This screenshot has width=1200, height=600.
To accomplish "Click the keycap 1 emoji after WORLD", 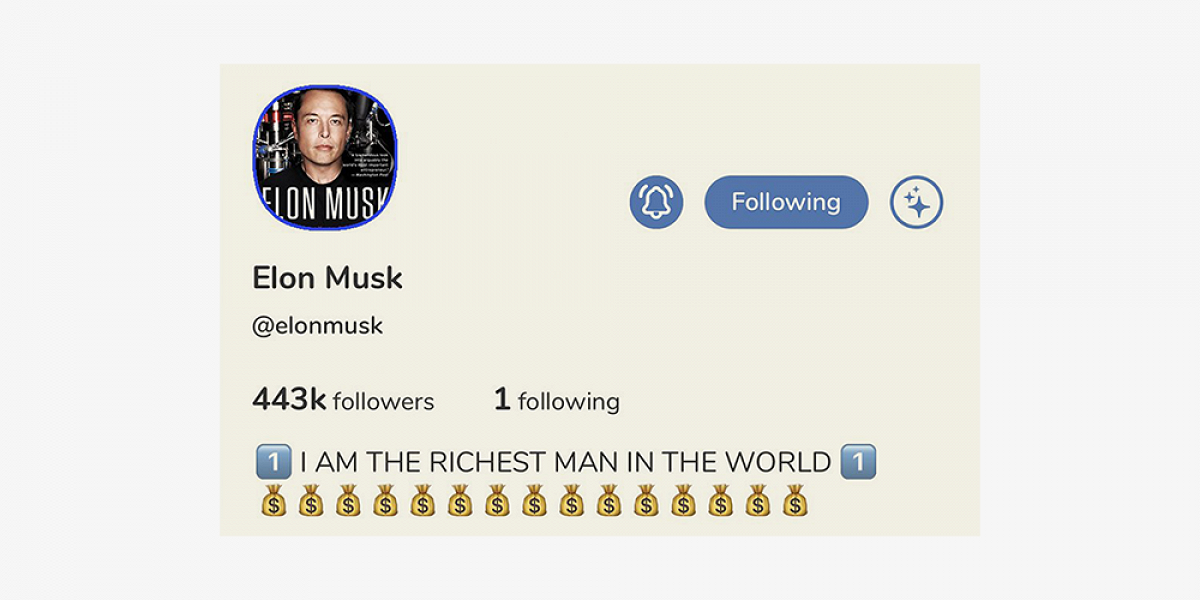I will (859, 462).
